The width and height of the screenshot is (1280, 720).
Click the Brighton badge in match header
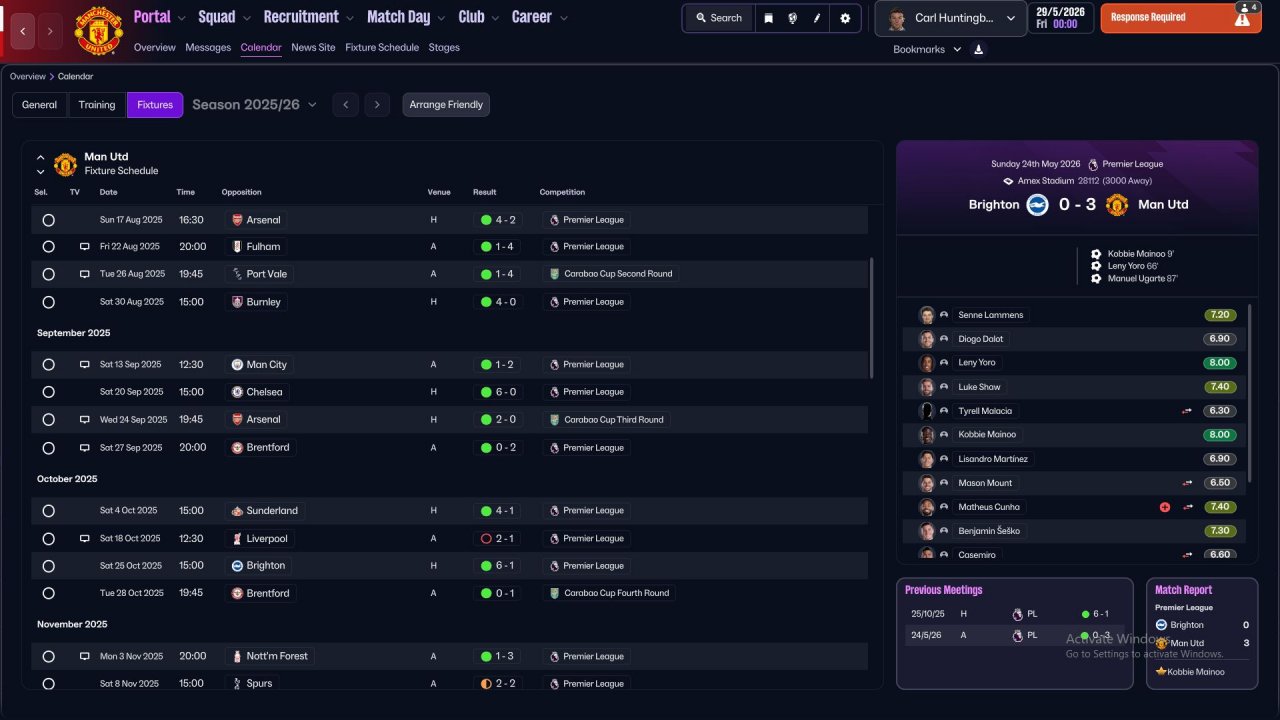[x=1037, y=205]
